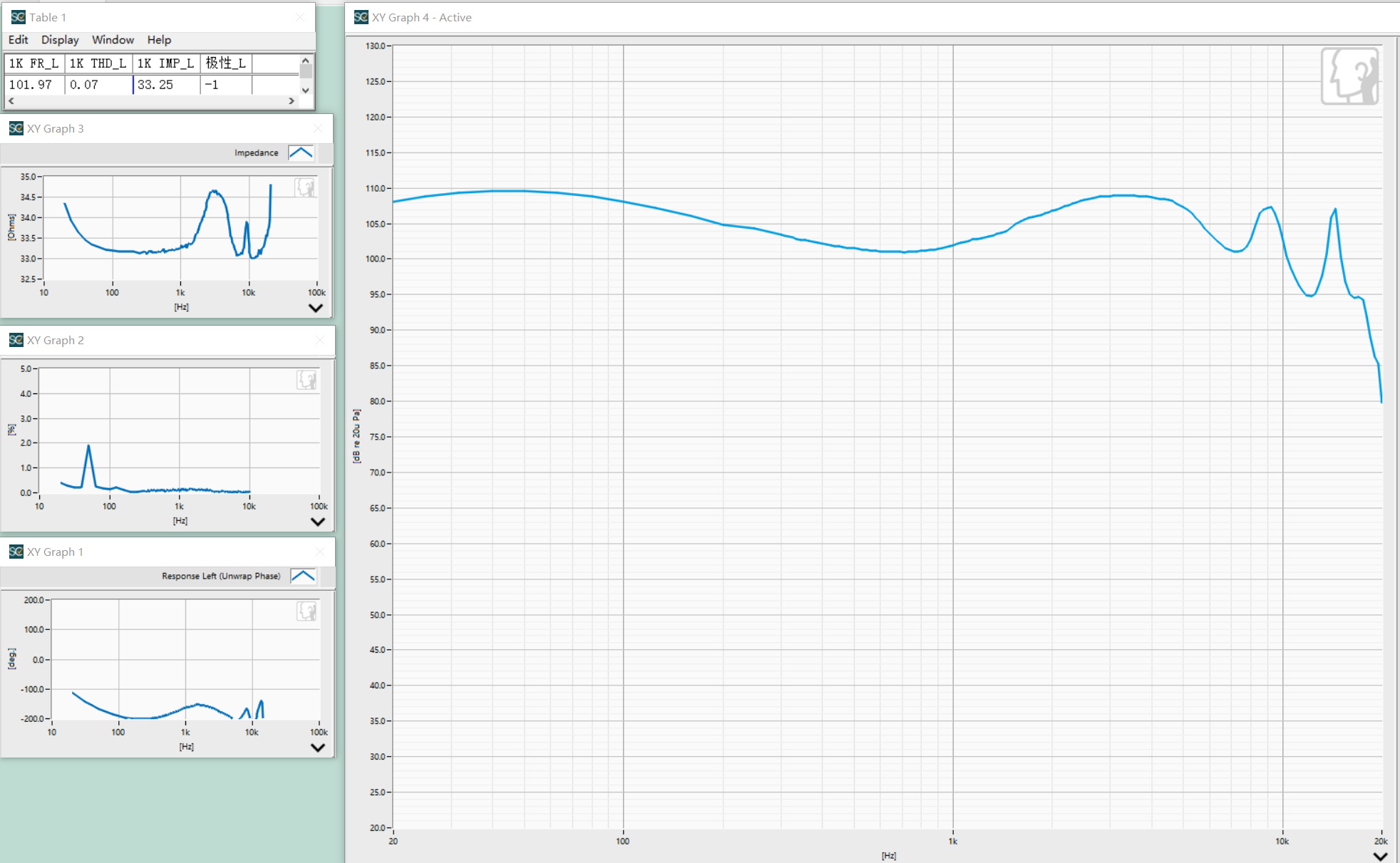The image size is (1400, 863).
Task: Click the SC icon in XY Graph 2 title
Action: tap(16, 340)
